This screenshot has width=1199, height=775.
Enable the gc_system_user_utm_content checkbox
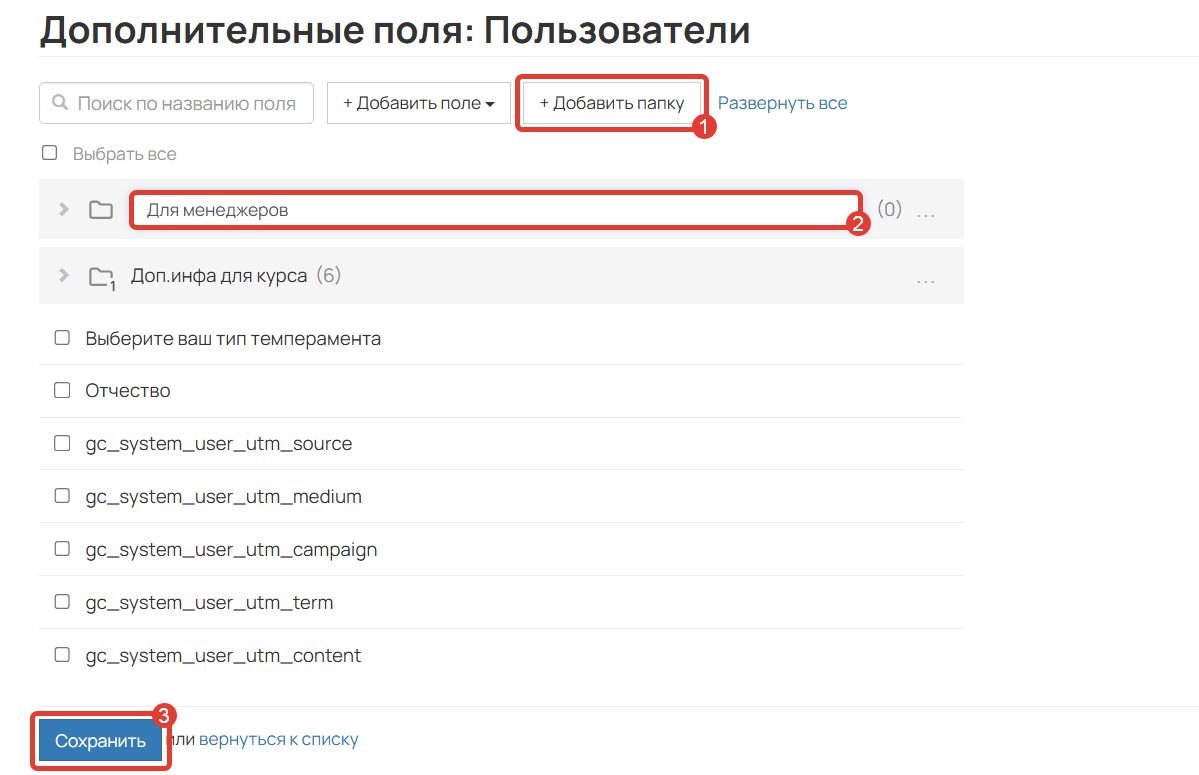(62, 654)
